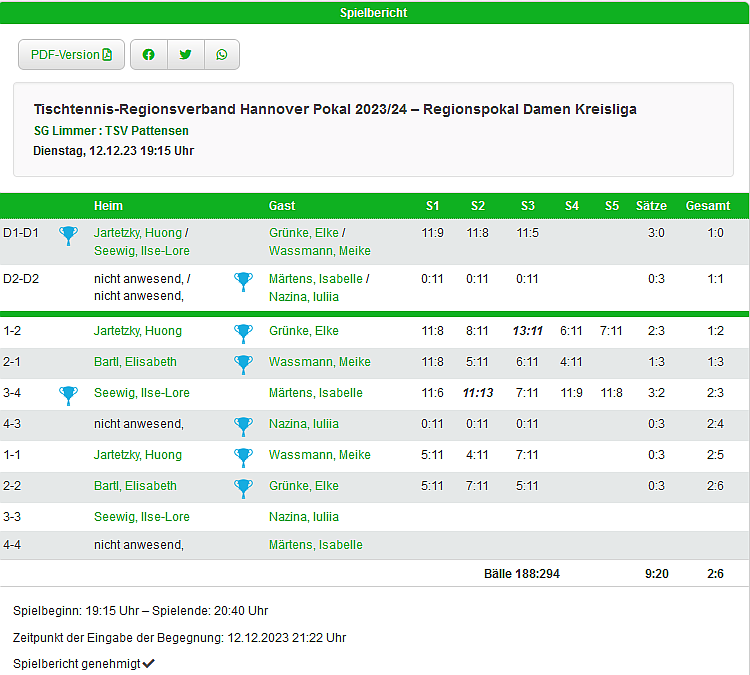Open Jartetzky, Huong profile in row 1-2

click(x=138, y=331)
